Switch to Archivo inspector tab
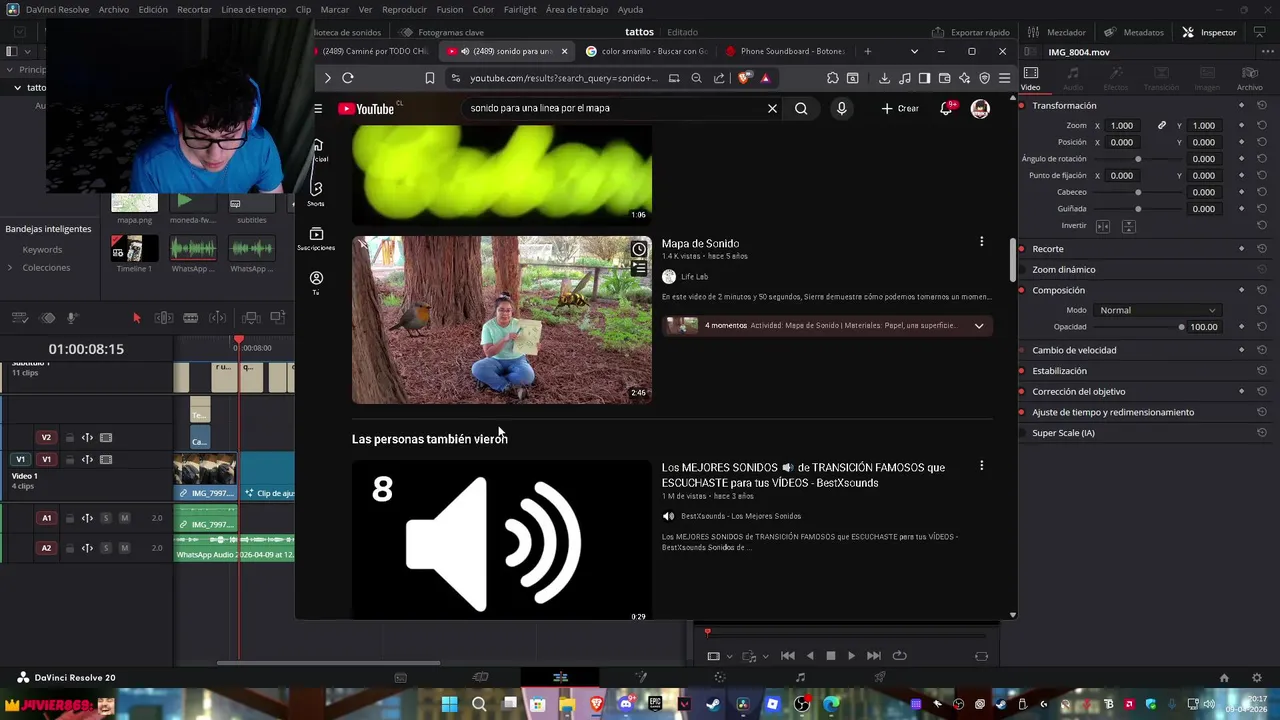The height and width of the screenshot is (720, 1280). [x=1249, y=78]
